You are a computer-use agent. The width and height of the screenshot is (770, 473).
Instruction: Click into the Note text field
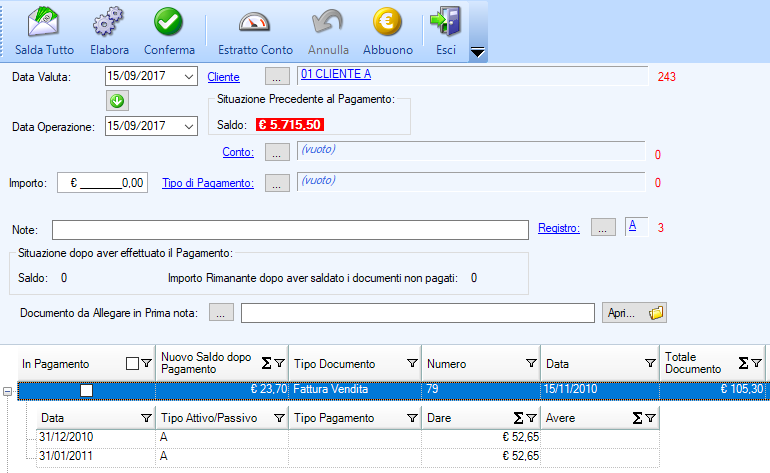pos(290,230)
